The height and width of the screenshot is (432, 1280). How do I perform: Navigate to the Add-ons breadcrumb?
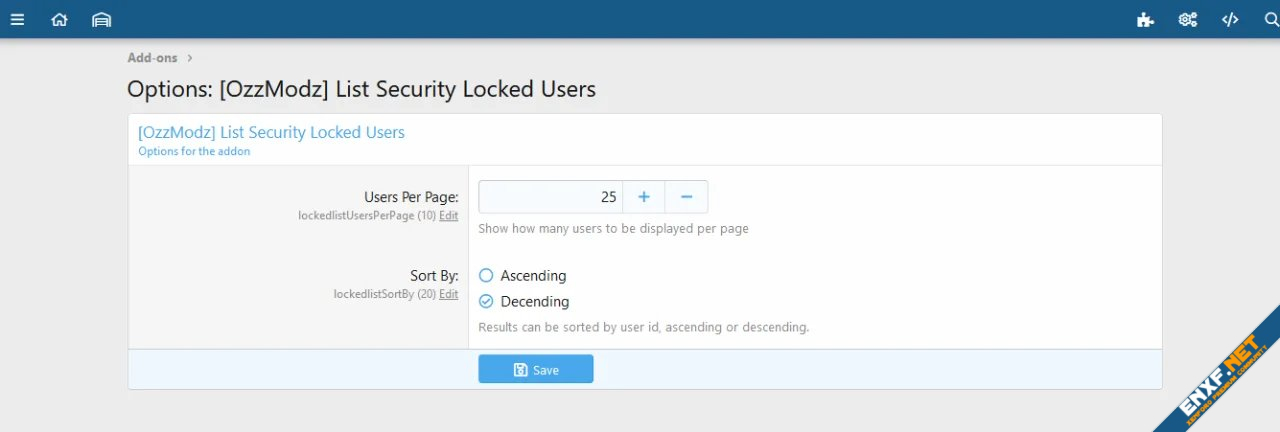pyautogui.click(x=152, y=58)
